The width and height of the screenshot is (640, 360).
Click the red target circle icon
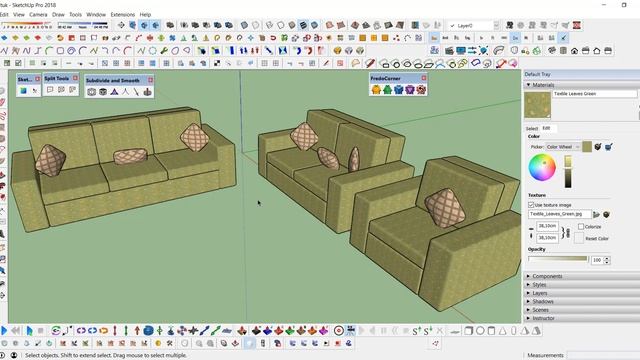click(338, 331)
